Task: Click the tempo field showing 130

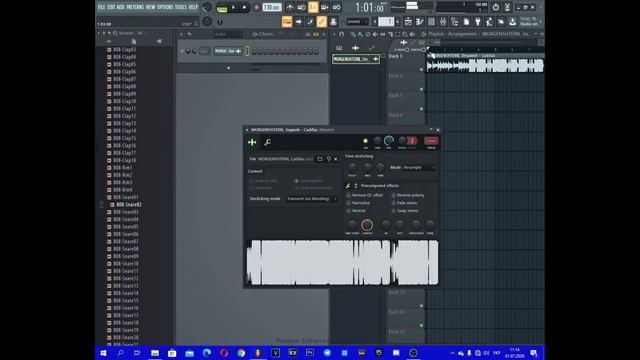Action: point(272,7)
